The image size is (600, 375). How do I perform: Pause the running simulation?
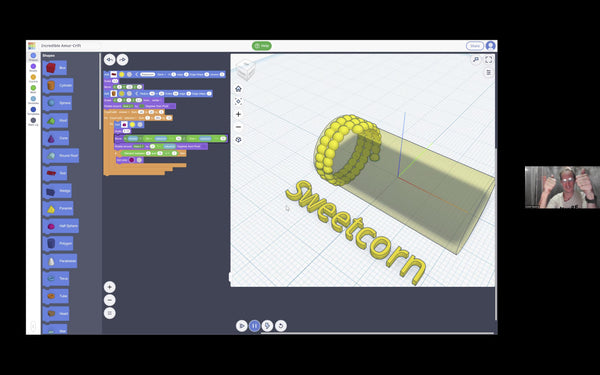(x=254, y=326)
